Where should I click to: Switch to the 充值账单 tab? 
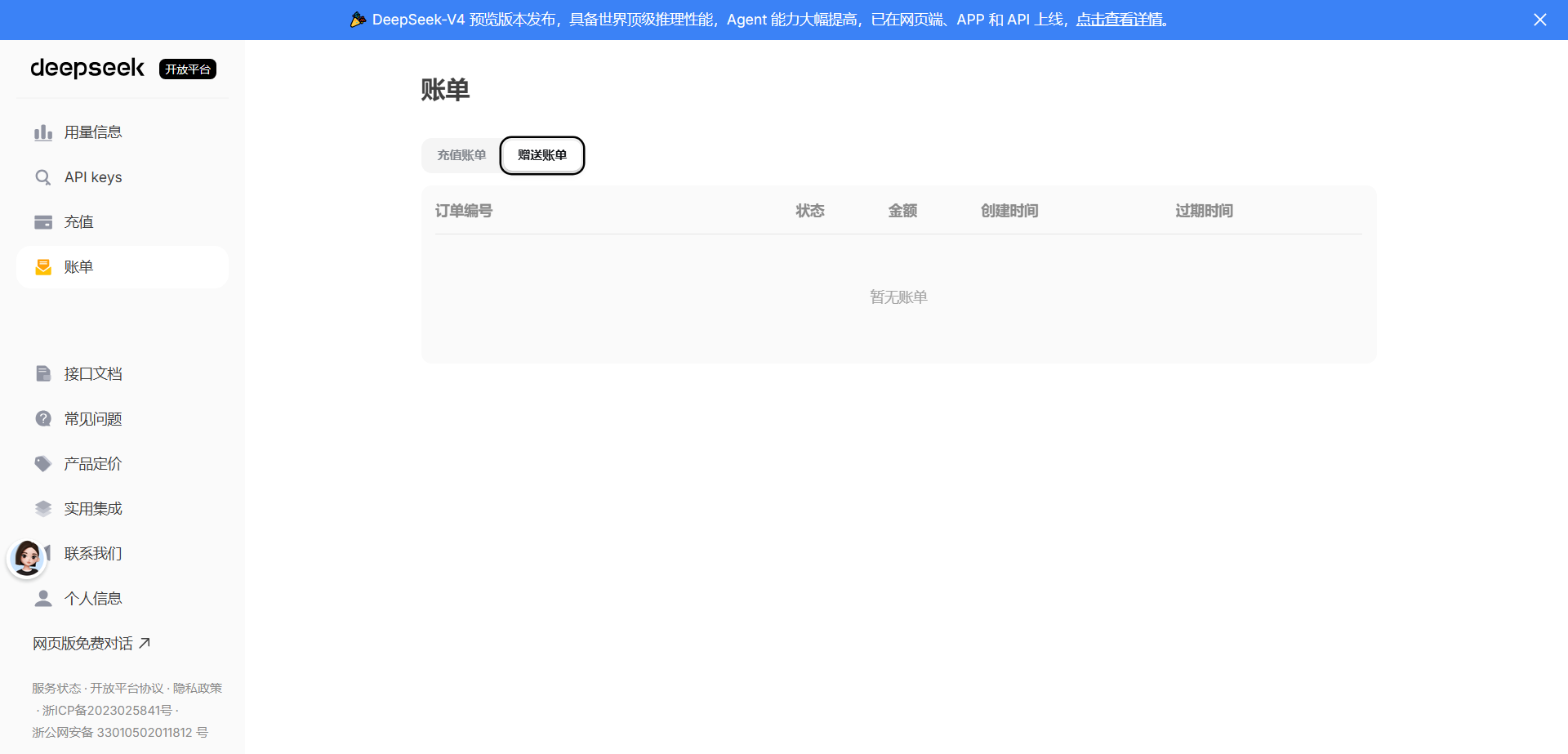(461, 155)
